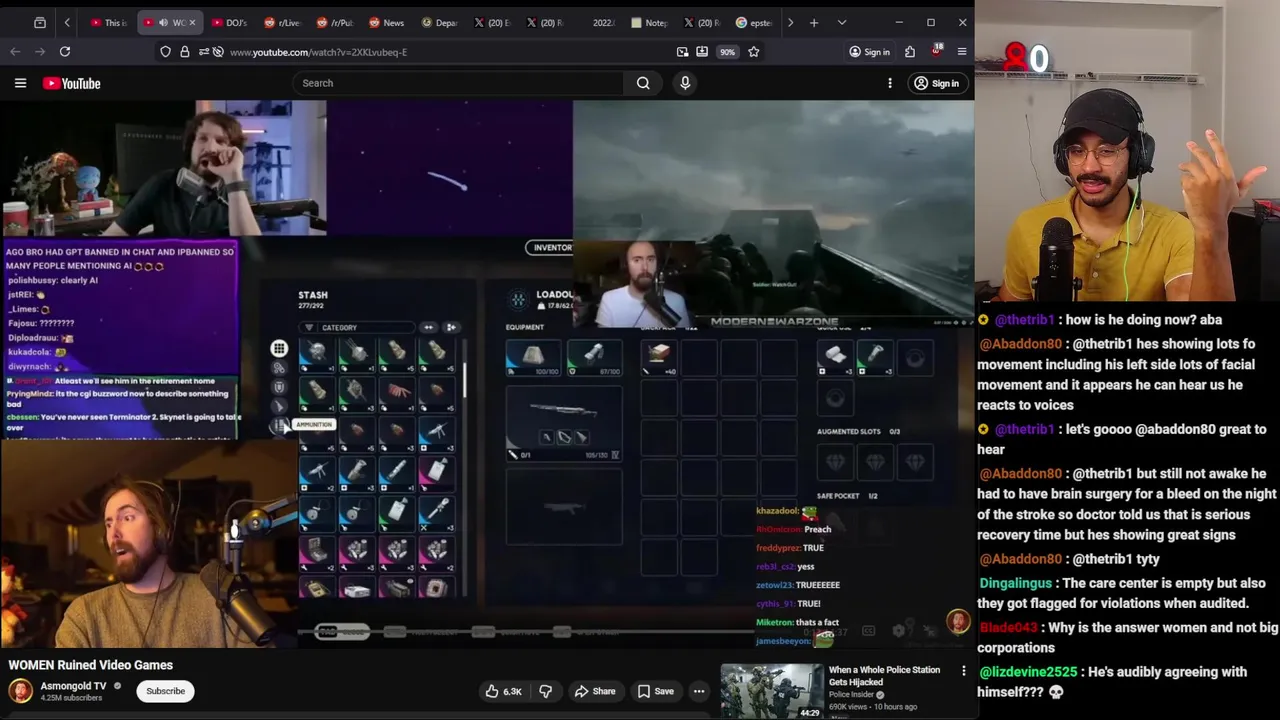Image resolution: width=1280 pixels, height=720 pixels.
Task: Click the channel watermark avatar in player
Action: point(957,623)
